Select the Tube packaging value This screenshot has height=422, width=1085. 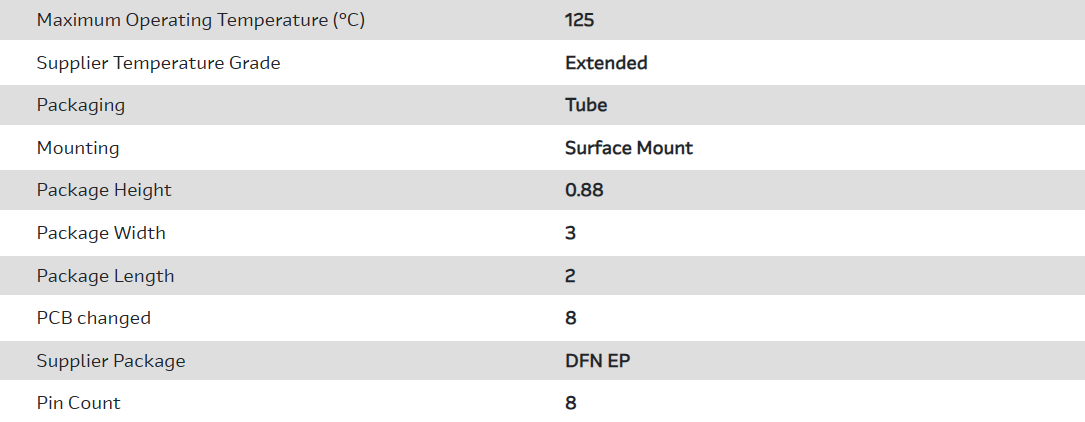586,105
